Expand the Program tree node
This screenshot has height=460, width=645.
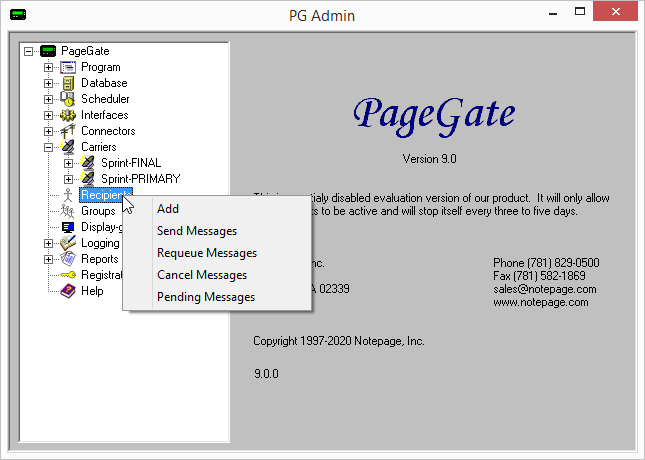click(x=48, y=67)
